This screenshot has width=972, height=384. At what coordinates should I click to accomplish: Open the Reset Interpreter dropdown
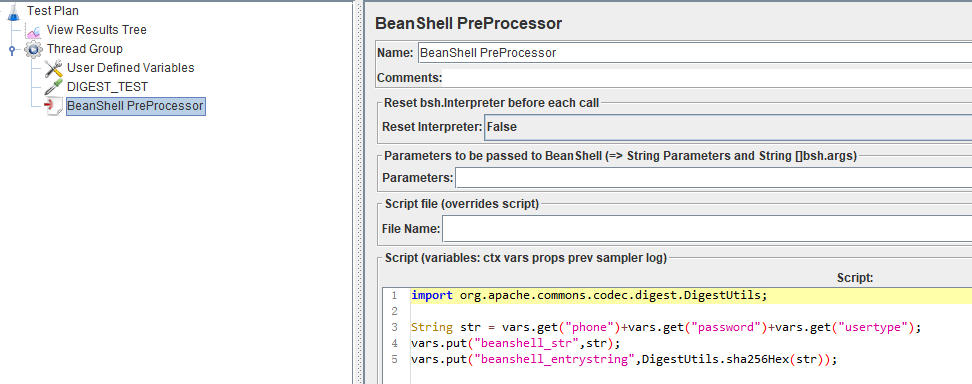(728, 127)
